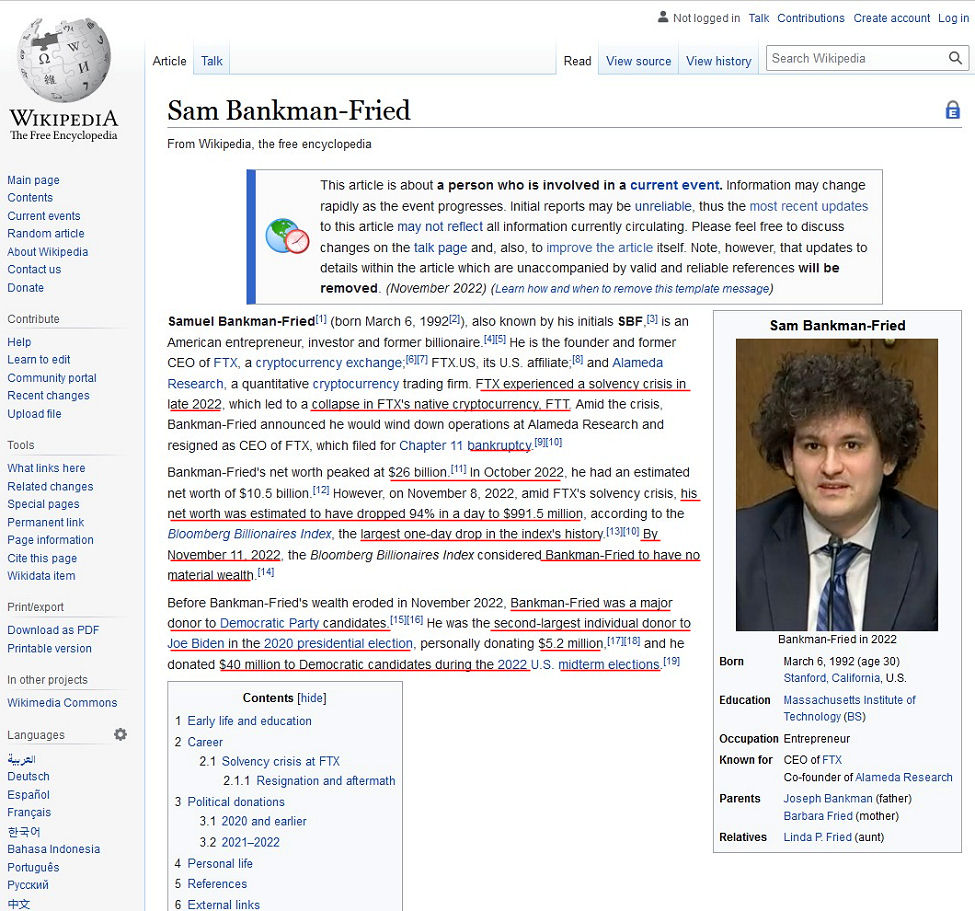Click talk page link in notice box
The image size is (975, 911).
click(440, 247)
